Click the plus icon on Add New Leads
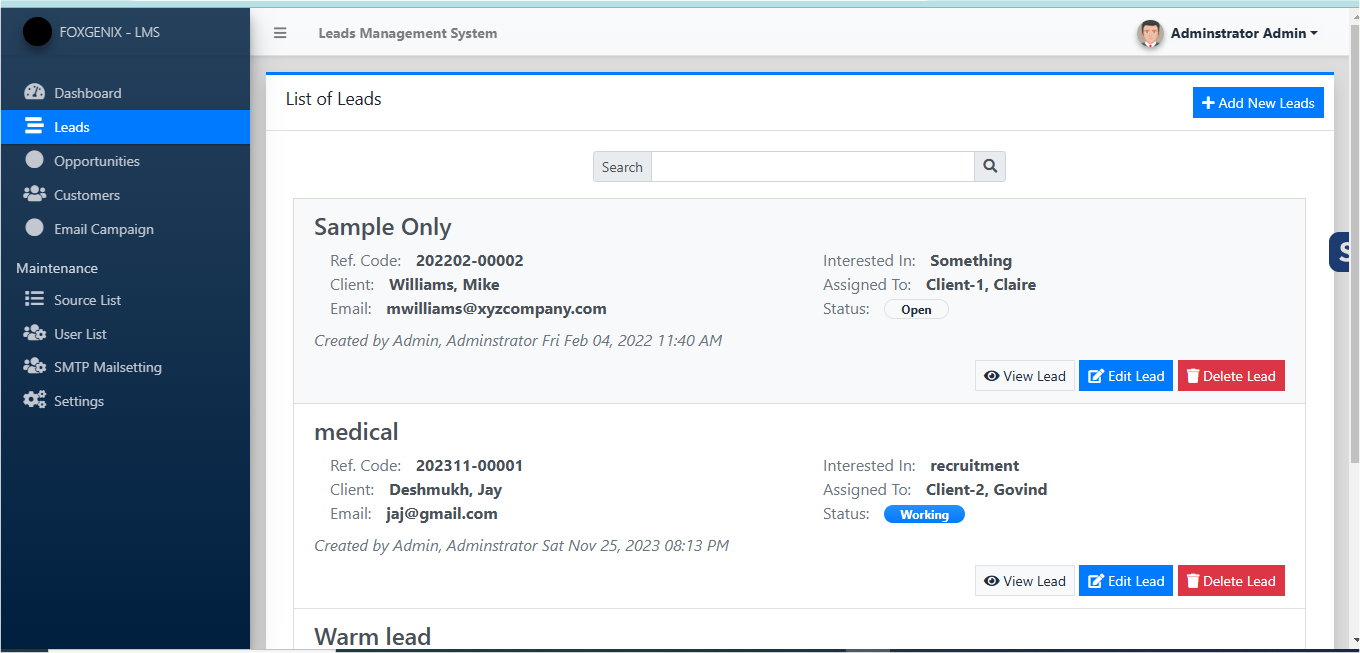The image size is (1360, 653). click(x=1208, y=103)
